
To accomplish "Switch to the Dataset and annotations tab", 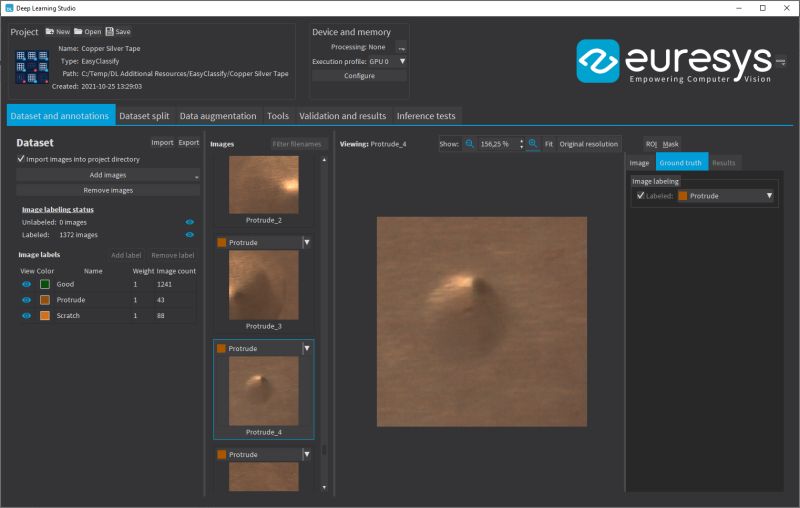I will [x=60, y=116].
